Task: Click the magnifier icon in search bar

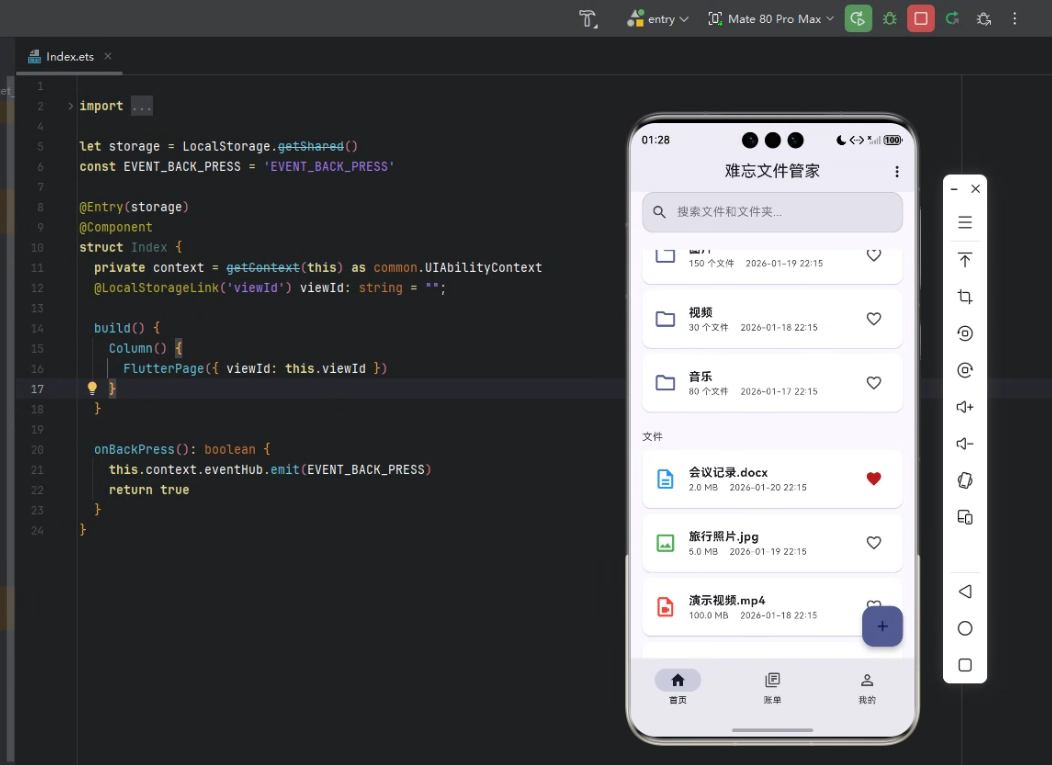Action: click(x=660, y=212)
